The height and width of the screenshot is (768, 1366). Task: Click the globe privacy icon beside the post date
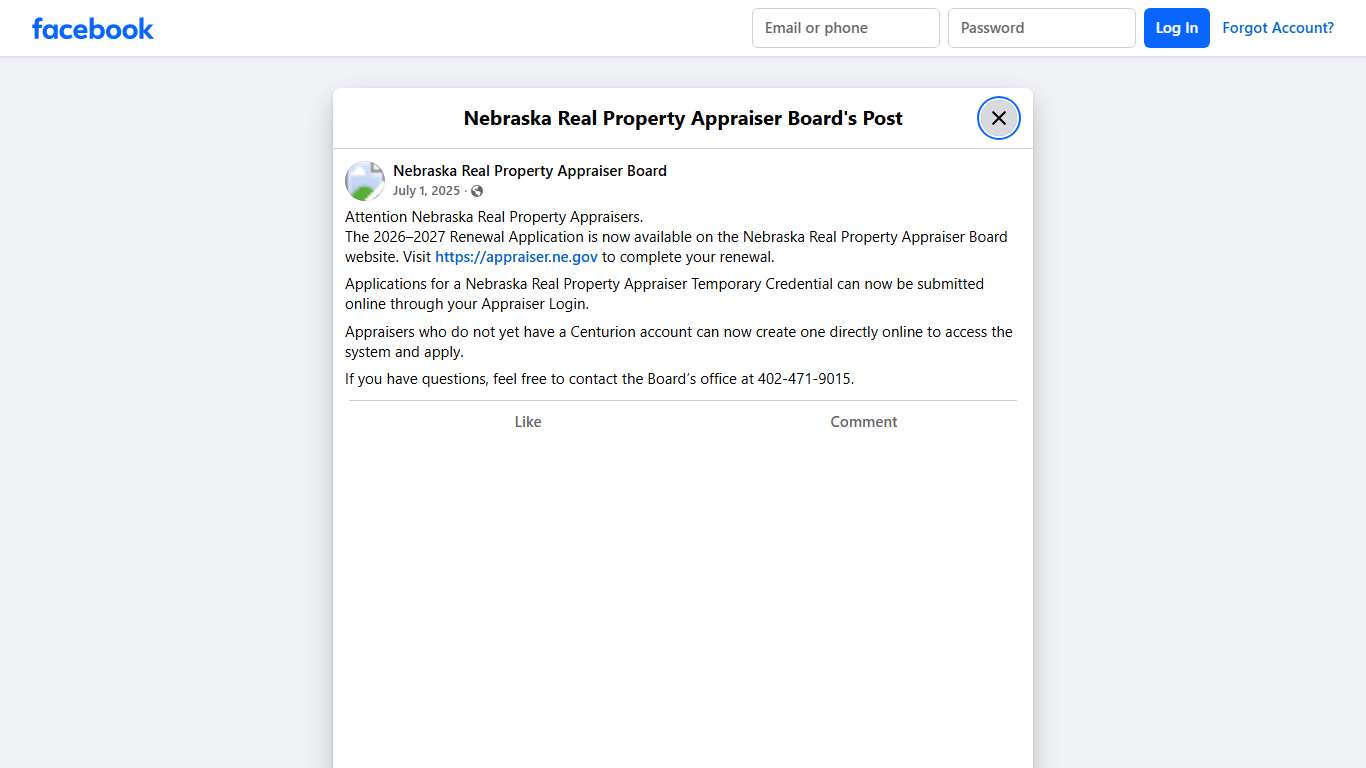(477, 190)
